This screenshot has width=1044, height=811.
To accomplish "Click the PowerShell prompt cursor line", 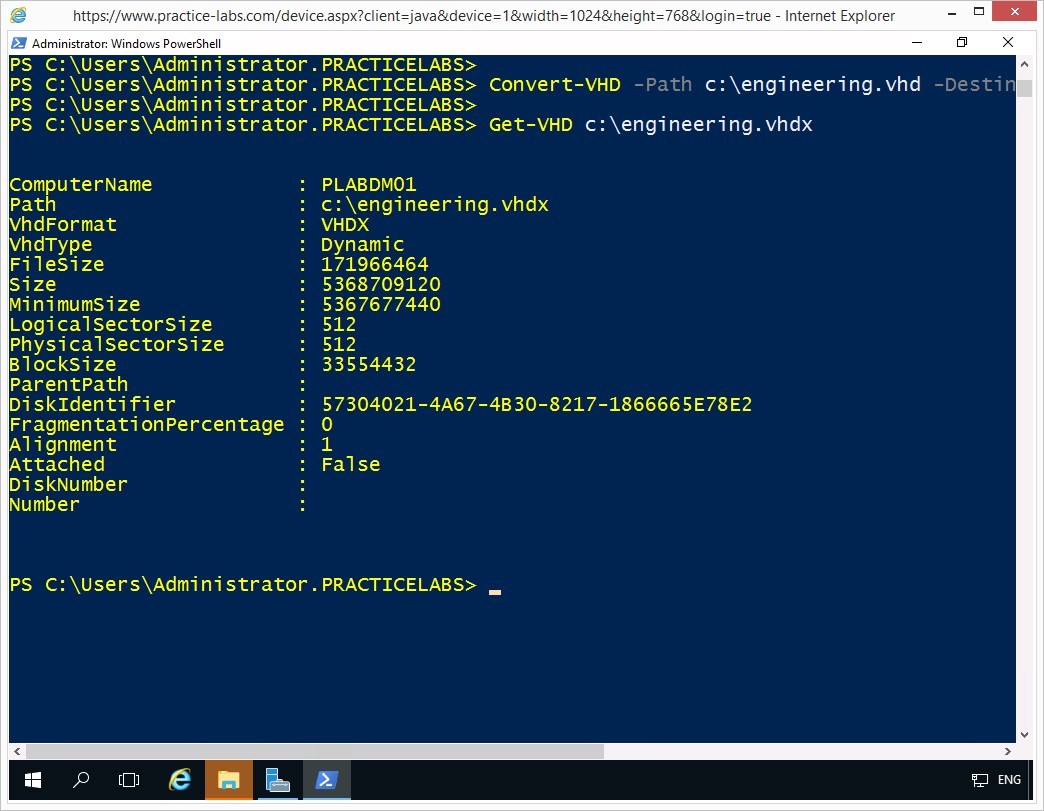I will [x=495, y=585].
